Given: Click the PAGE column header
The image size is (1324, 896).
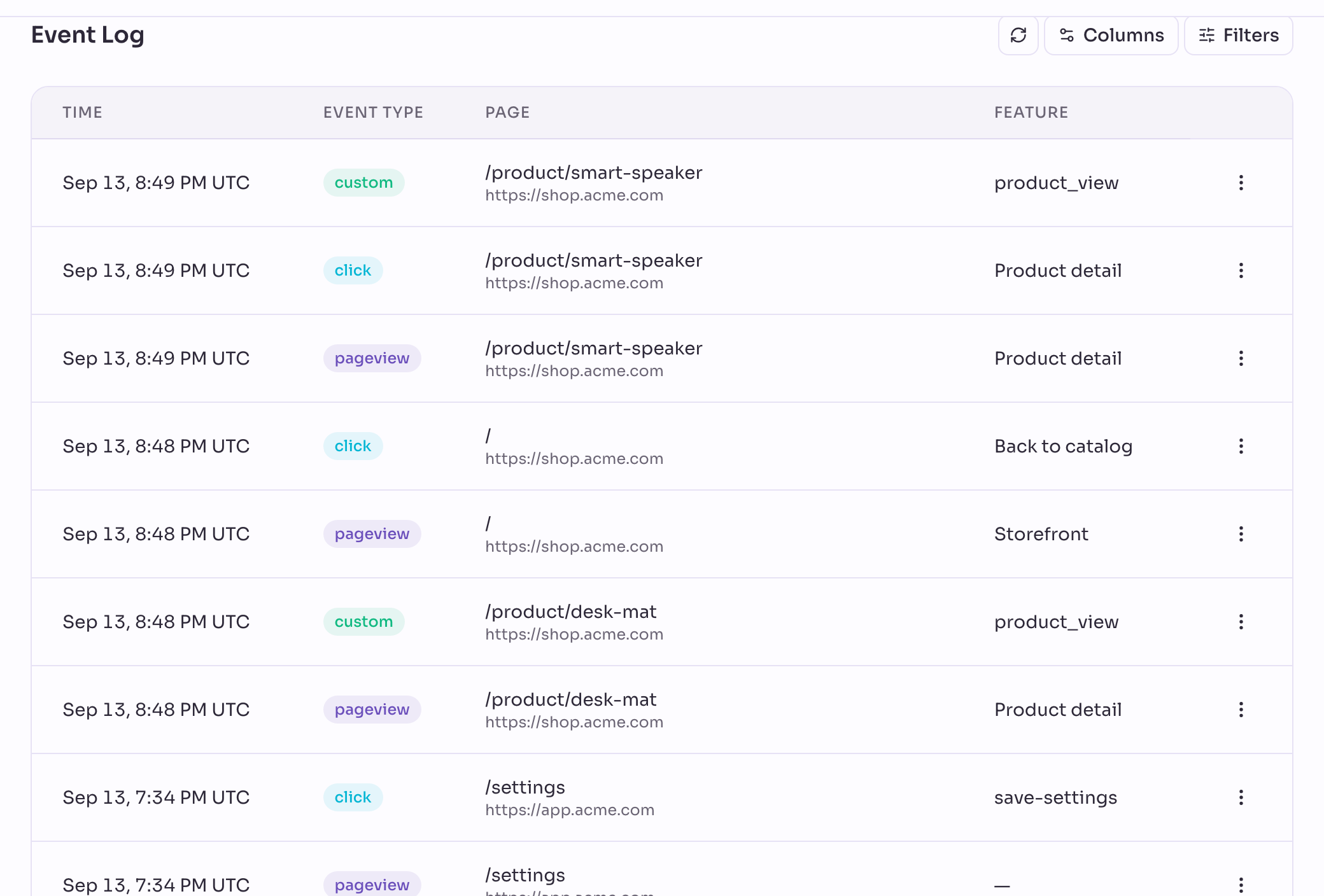Looking at the screenshot, I should (507, 113).
